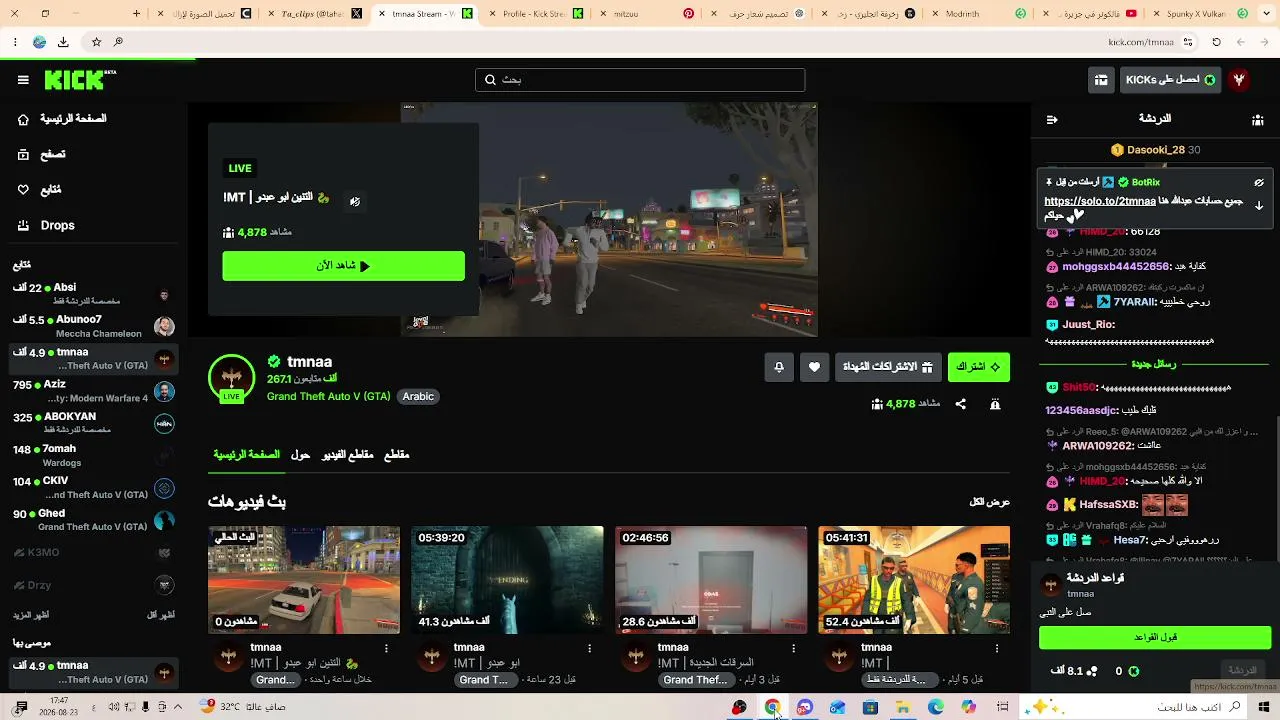Click the Grand Theft Auto V (GTA) category link
The width and height of the screenshot is (1280, 720).
(328, 397)
